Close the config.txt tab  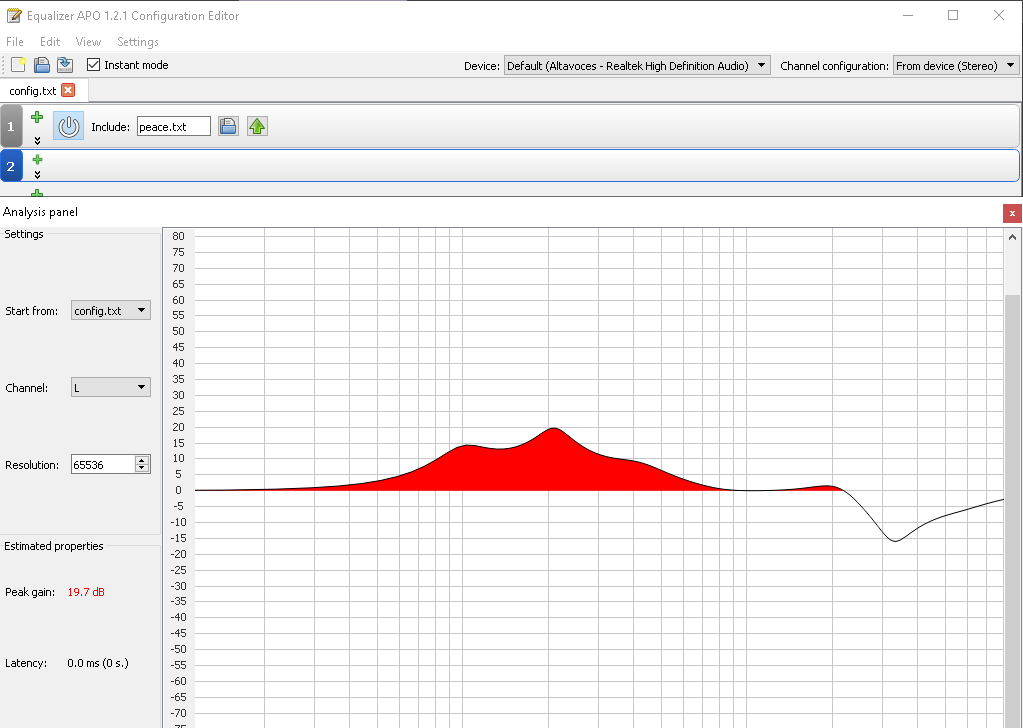coord(68,90)
